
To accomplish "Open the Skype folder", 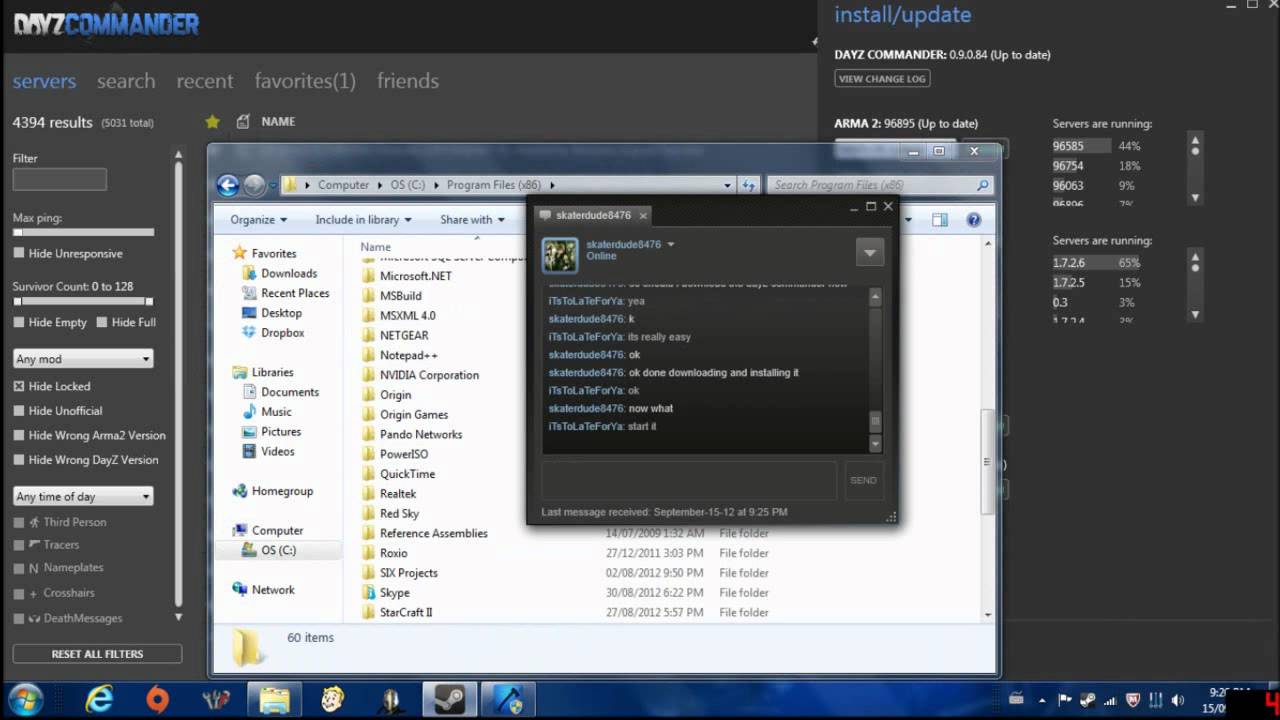I will [x=394, y=593].
